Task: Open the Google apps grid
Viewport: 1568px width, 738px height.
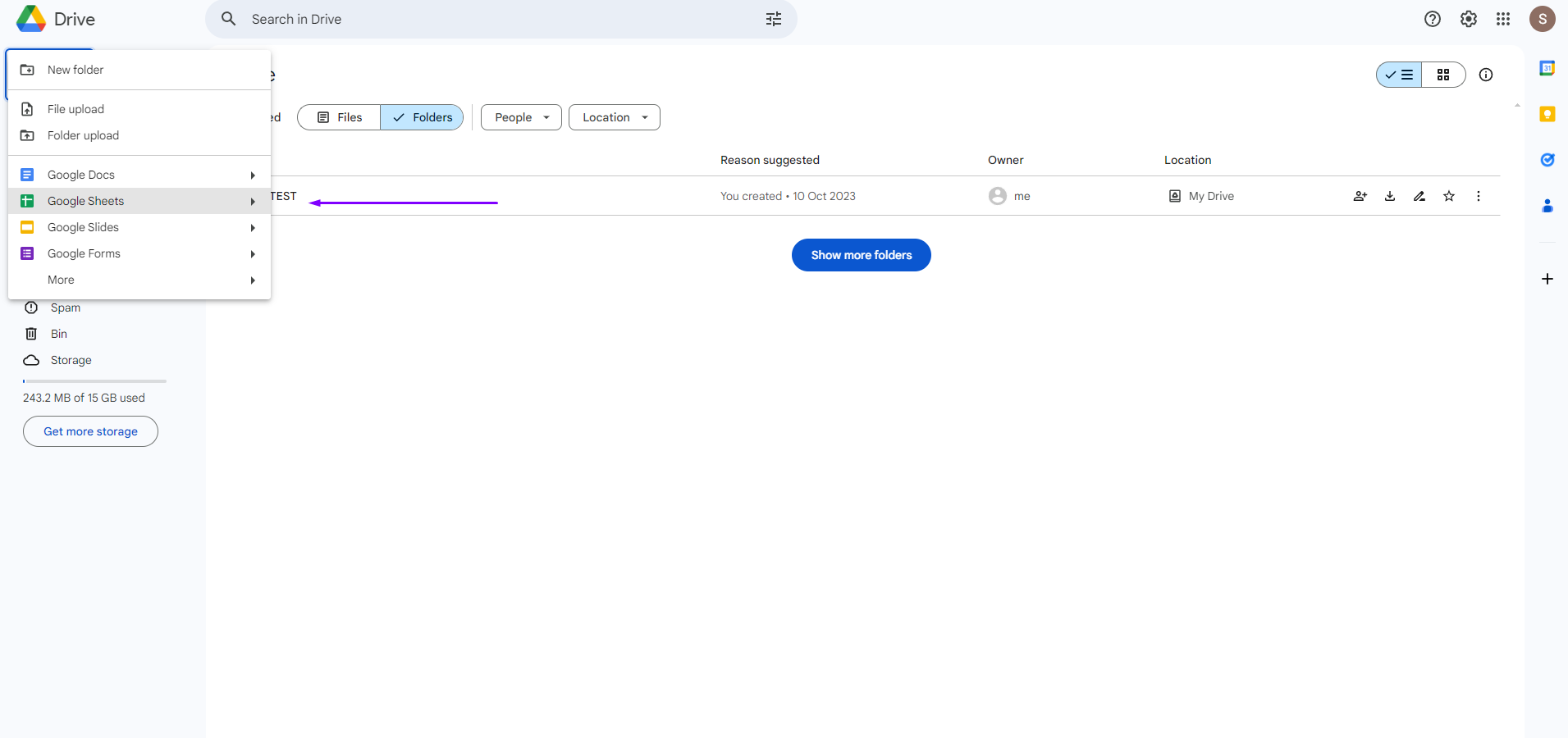Action: (1503, 19)
